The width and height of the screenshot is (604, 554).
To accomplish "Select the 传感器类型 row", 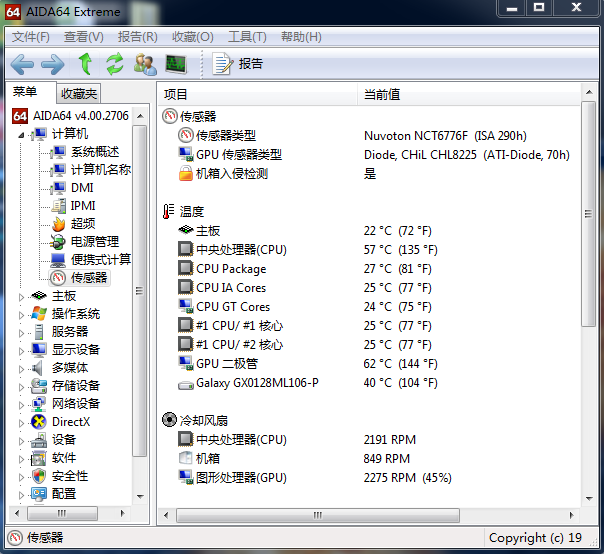I will pos(369,136).
